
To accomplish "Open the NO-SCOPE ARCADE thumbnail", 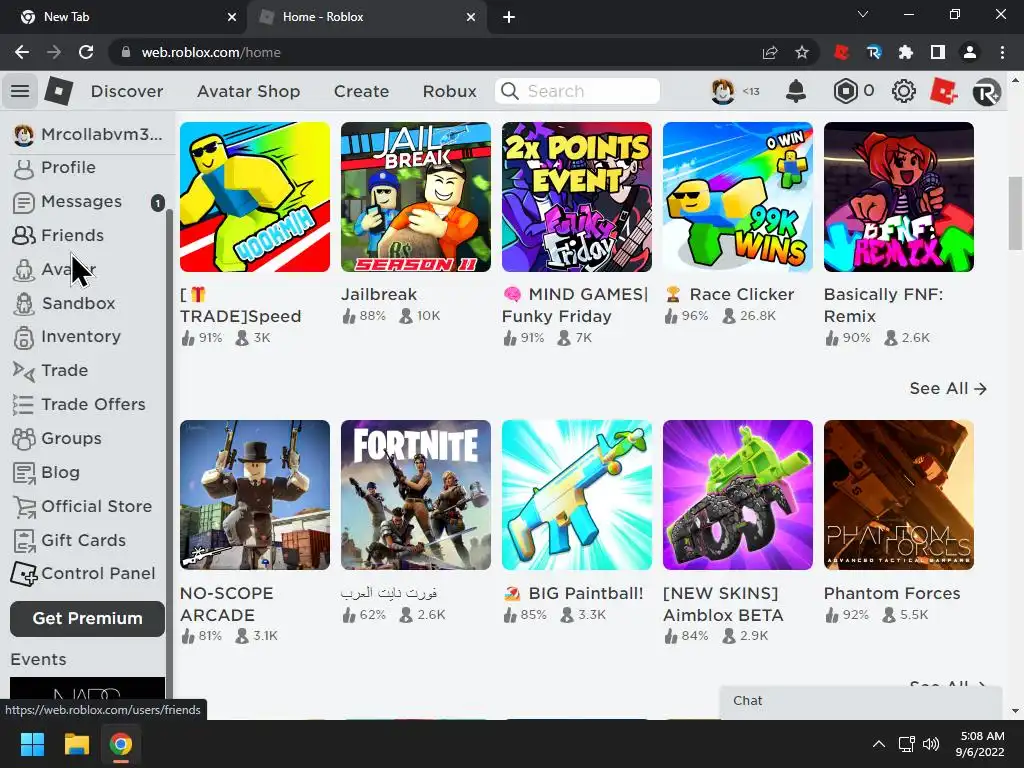I will tap(255, 495).
